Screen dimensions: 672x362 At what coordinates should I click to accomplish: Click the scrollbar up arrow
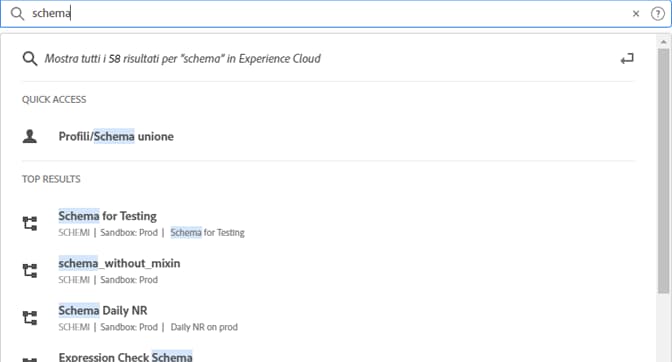pyautogui.click(x=663, y=42)
